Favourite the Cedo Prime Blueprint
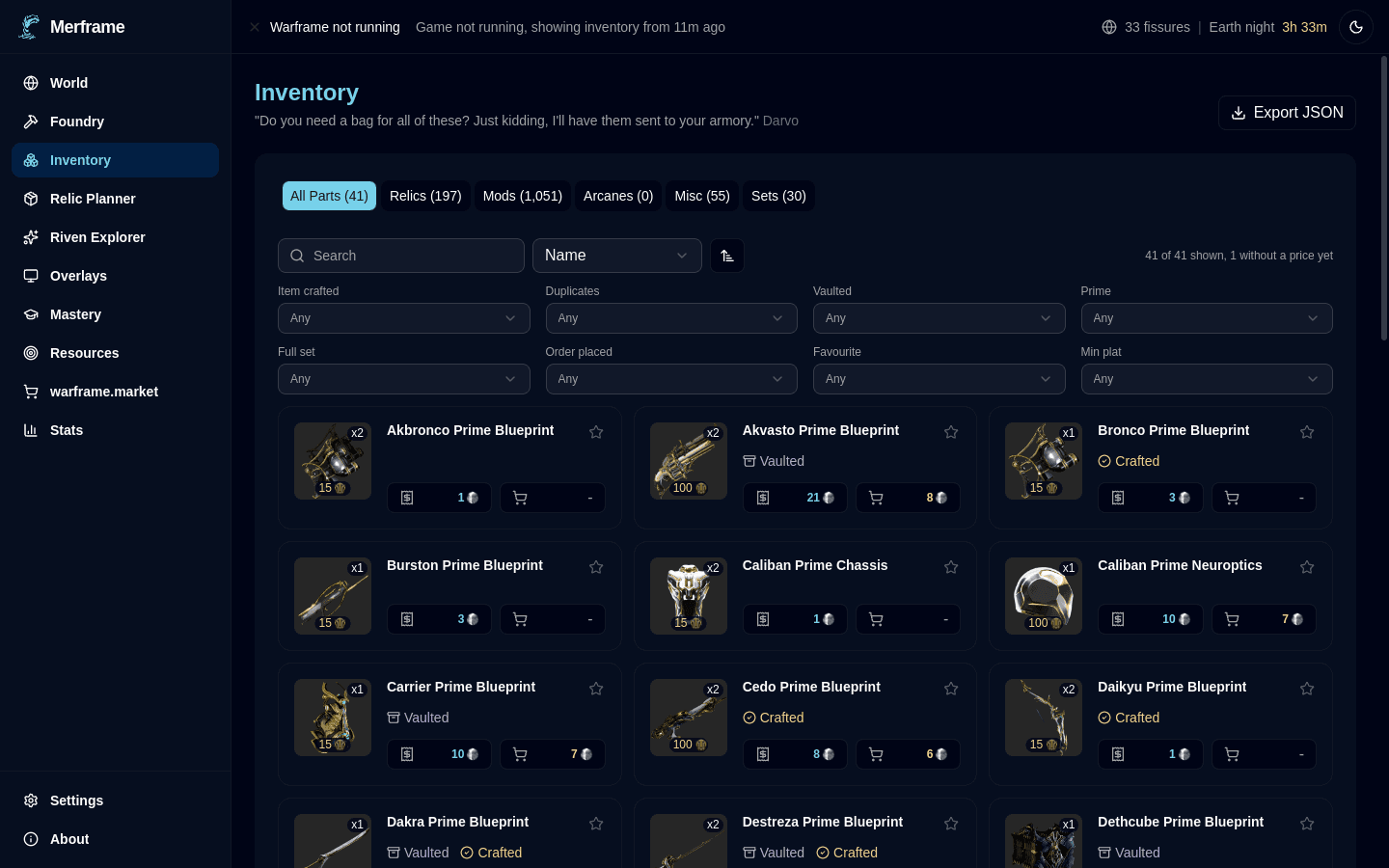The image size is (1389, 868). (951, 689)
